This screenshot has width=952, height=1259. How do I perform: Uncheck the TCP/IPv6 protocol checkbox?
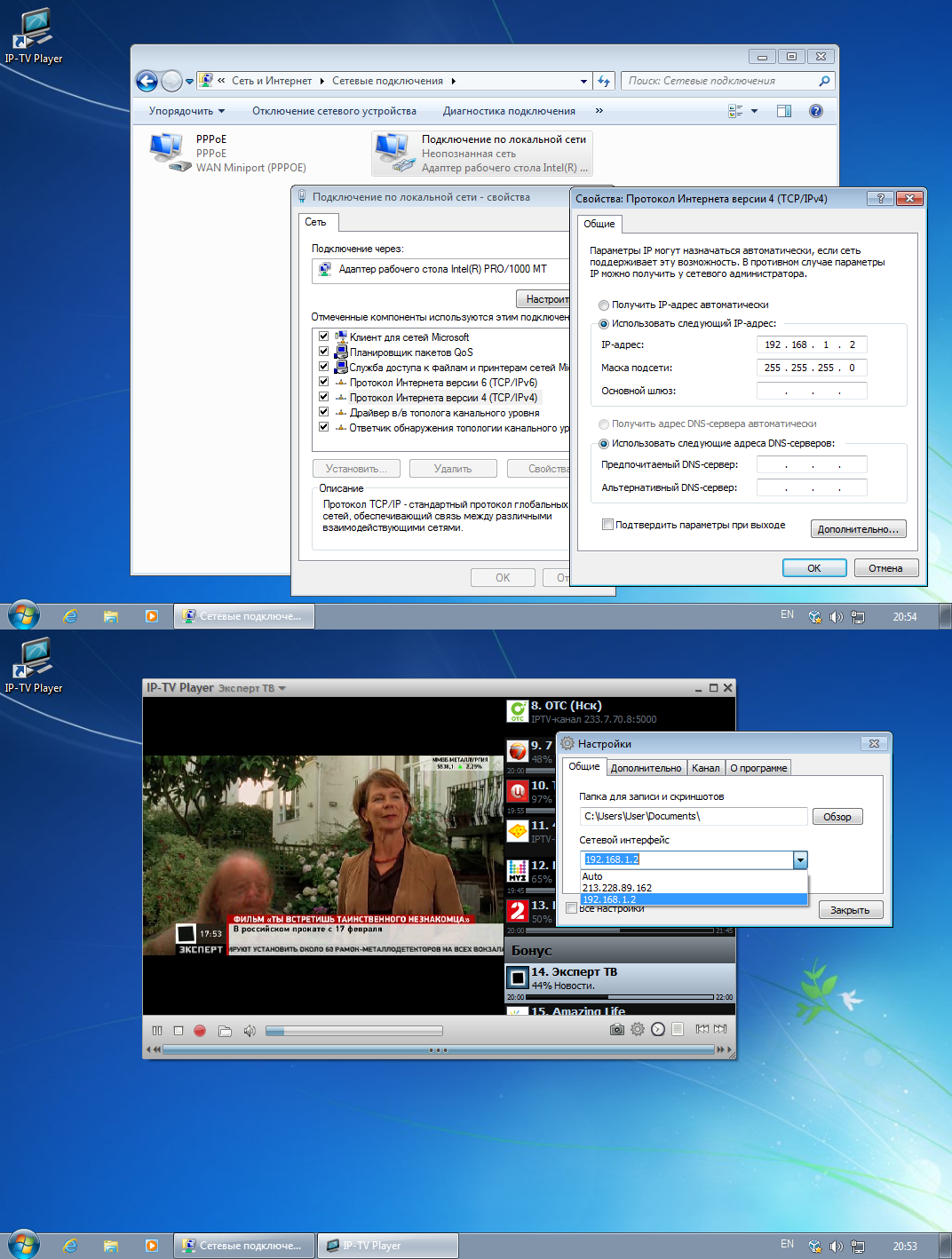(324, 382)
